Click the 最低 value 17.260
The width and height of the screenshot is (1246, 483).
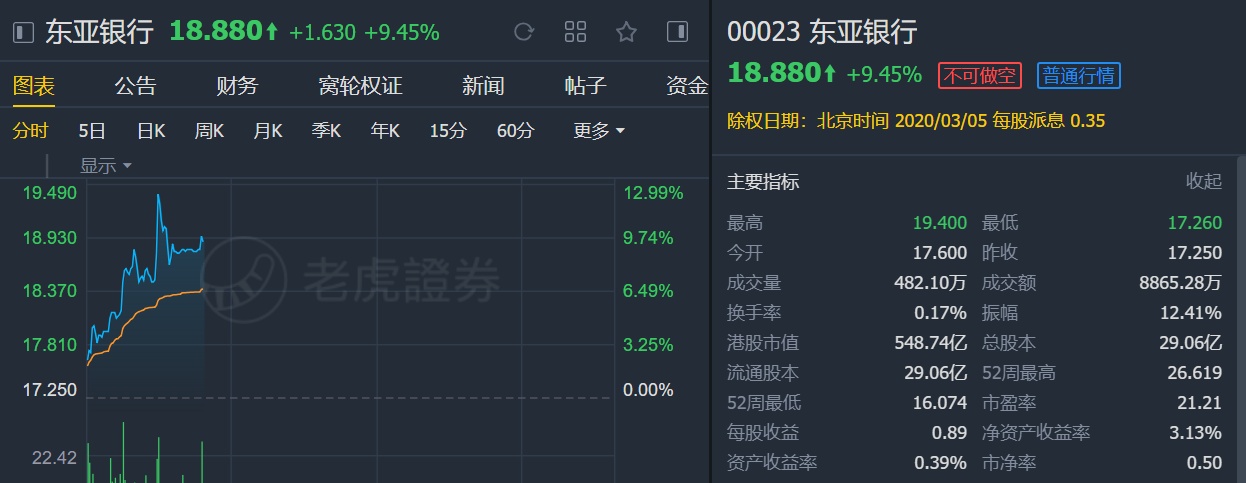[x=1194, y=223]
